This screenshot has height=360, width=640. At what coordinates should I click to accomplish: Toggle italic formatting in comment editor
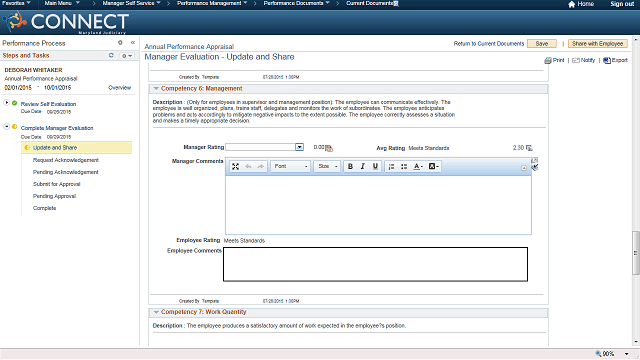coord(362,167)
